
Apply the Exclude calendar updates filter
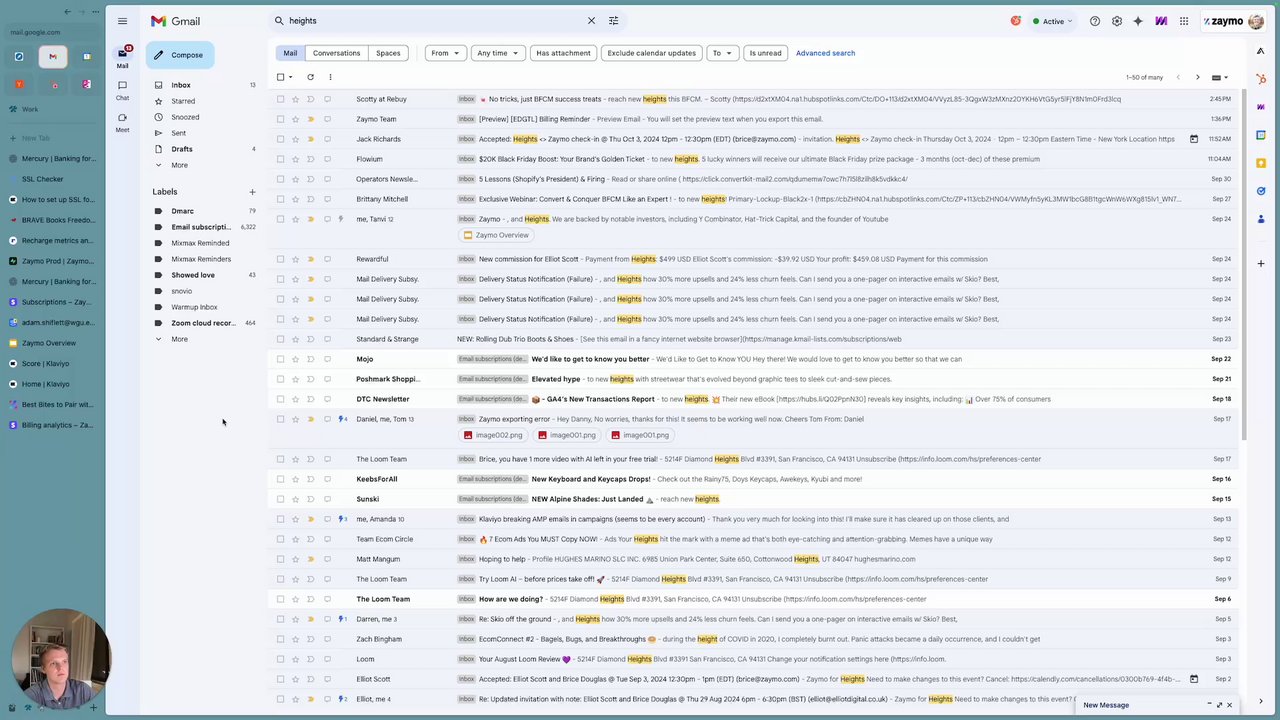(x=651, y=53)
